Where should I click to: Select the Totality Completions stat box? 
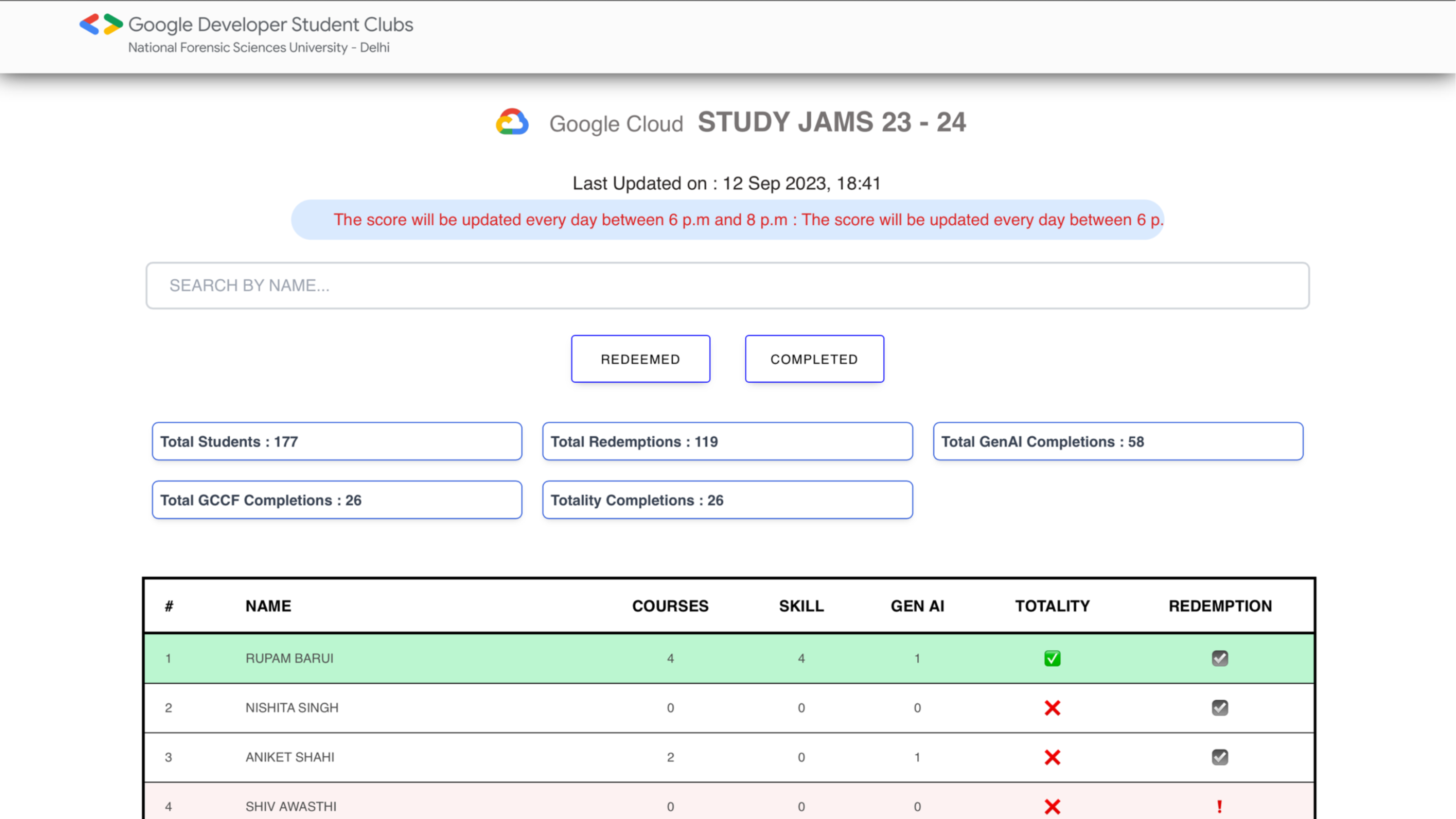pos(727,500)
